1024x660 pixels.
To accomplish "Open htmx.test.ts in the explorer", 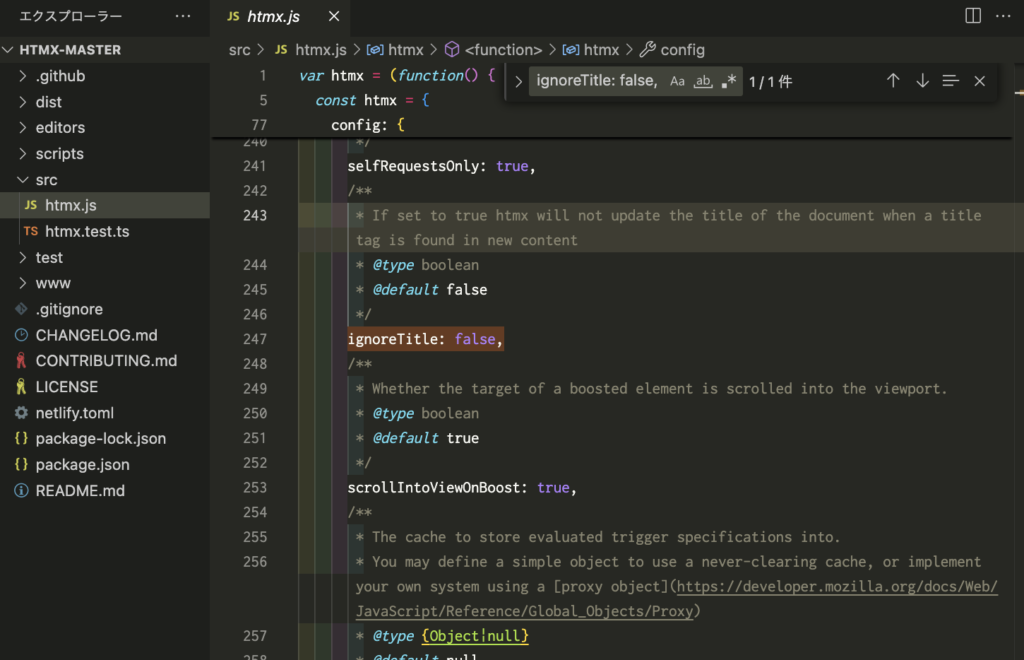I will coord(87,231).
